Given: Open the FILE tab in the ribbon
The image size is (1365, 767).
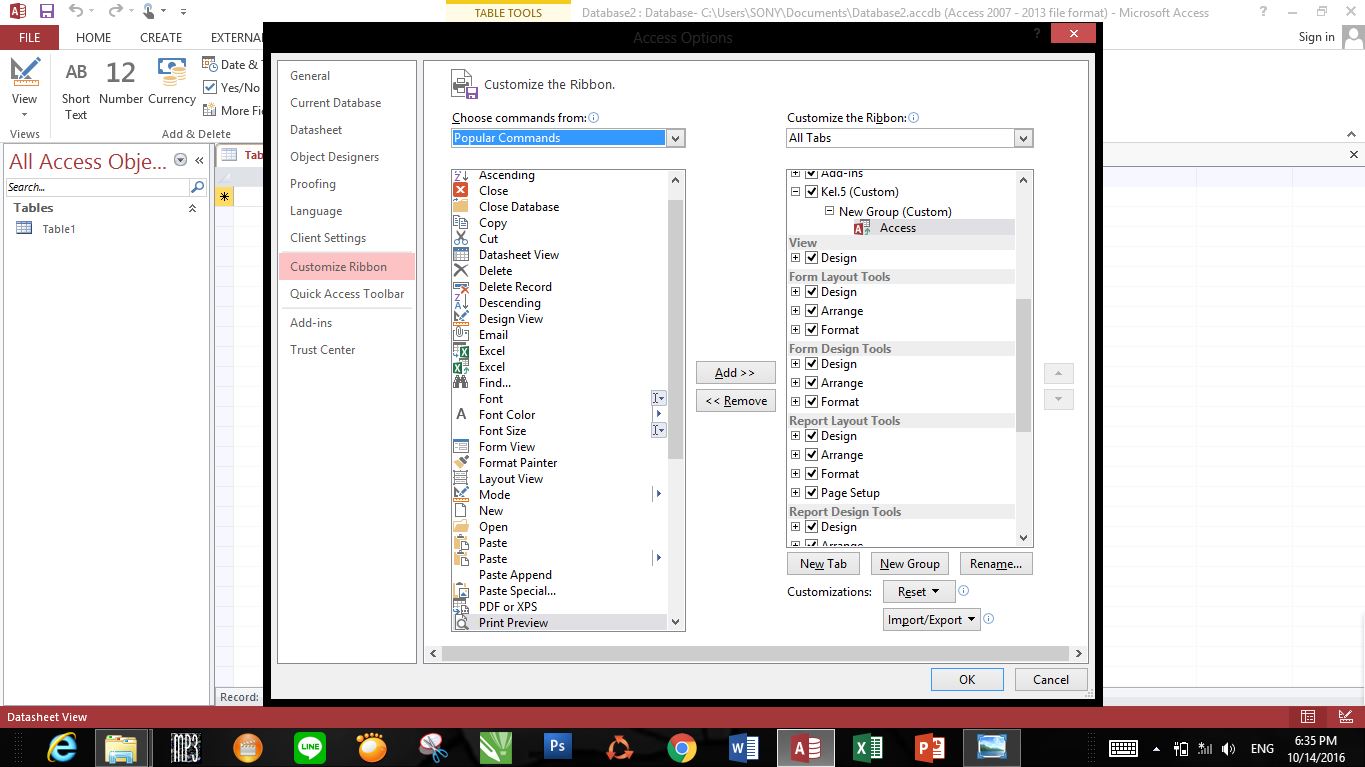Looking at the screenshot, I should point(29,37).
